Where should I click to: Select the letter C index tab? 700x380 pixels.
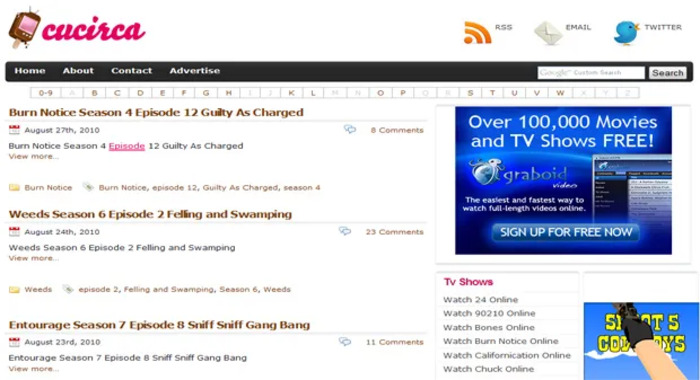click(117, 93)
